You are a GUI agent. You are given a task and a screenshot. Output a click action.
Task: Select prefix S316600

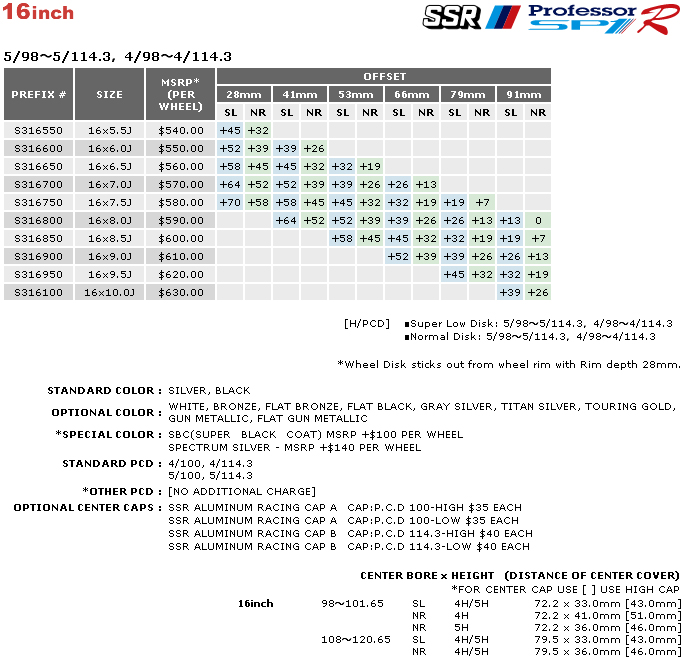pyautogui.click(x=38, y=148)
